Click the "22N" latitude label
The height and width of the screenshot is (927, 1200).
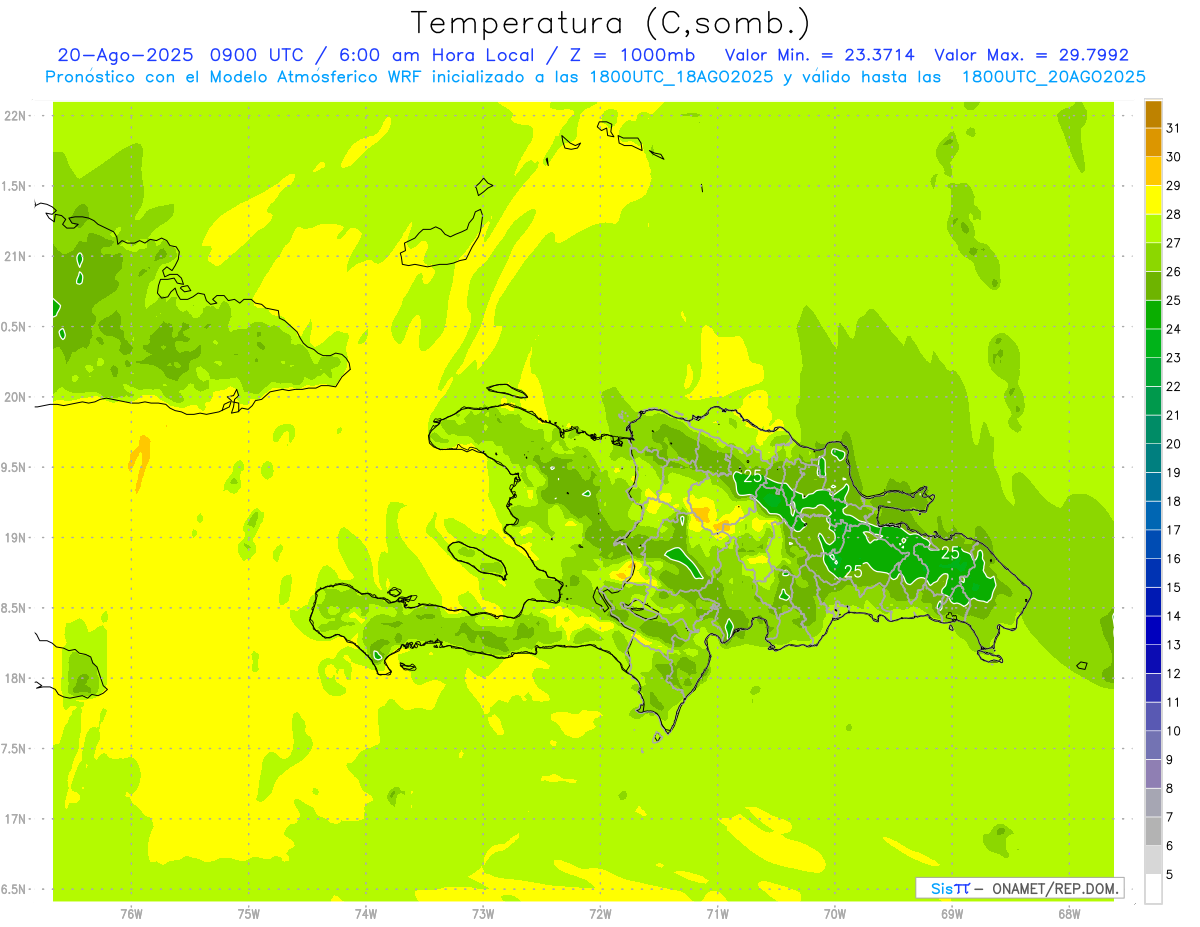(x=16, y=116)
